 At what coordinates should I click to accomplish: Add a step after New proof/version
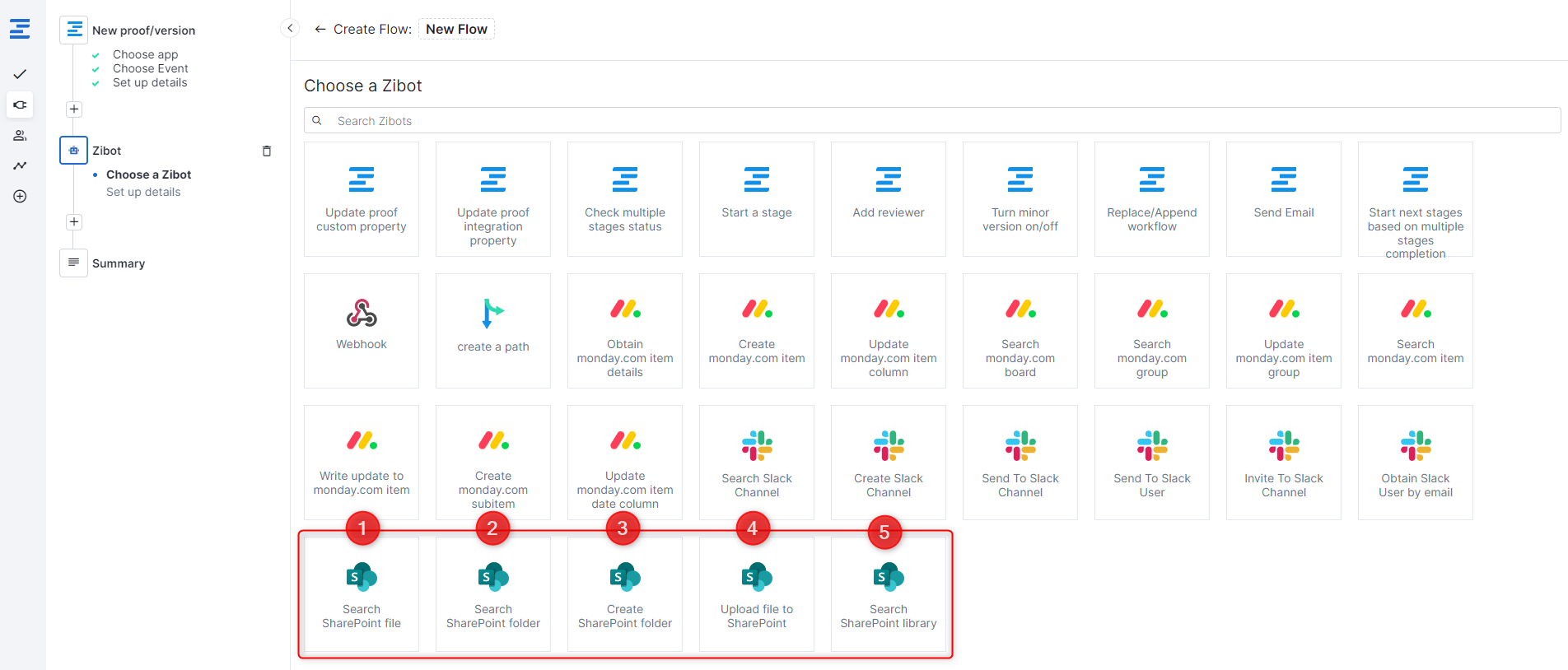point(74,109)
